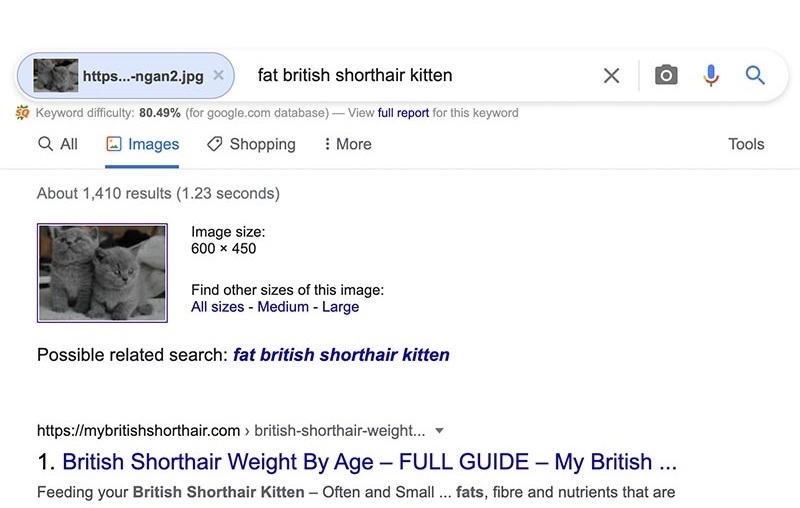Click the SEO keyword difficulty extension icon
This screenshot has width=800, height=508.
point(23,113)
